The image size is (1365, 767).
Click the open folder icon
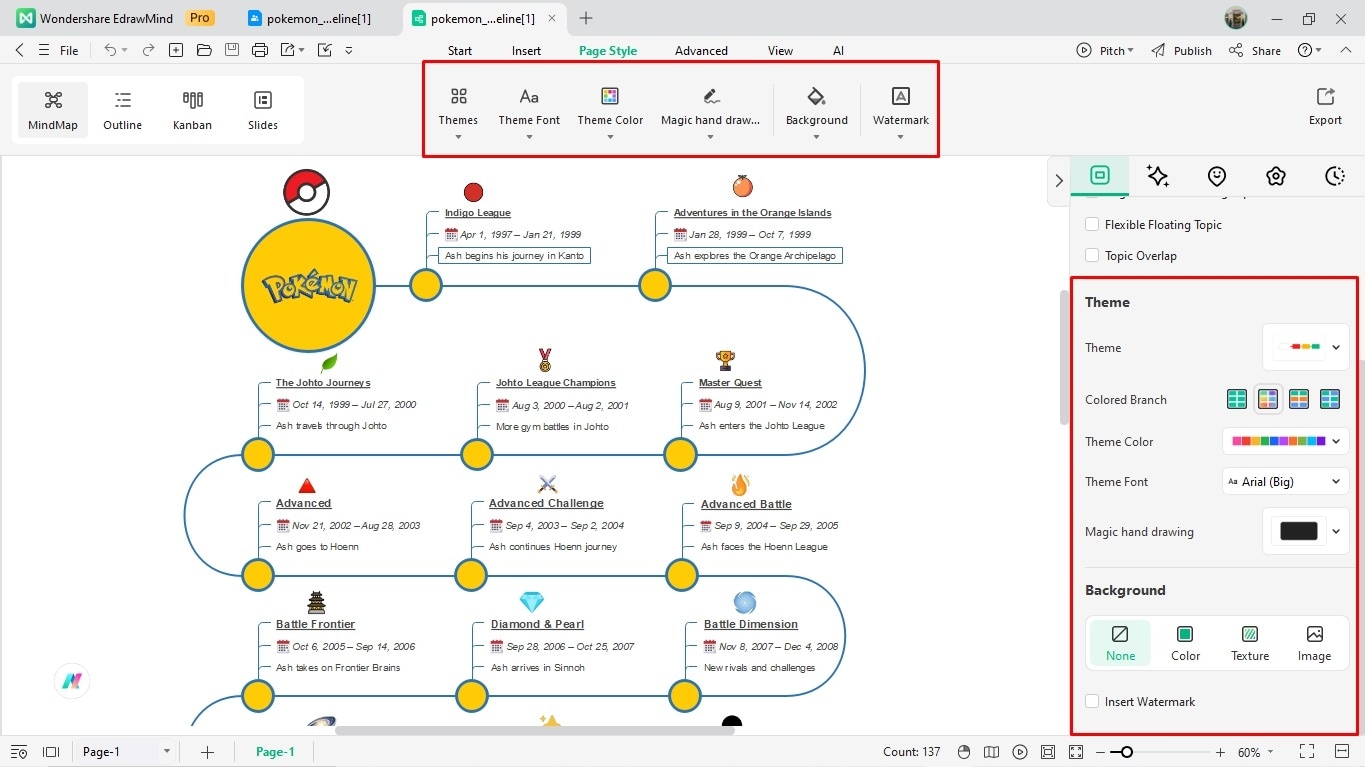click(x=204, y=50)
